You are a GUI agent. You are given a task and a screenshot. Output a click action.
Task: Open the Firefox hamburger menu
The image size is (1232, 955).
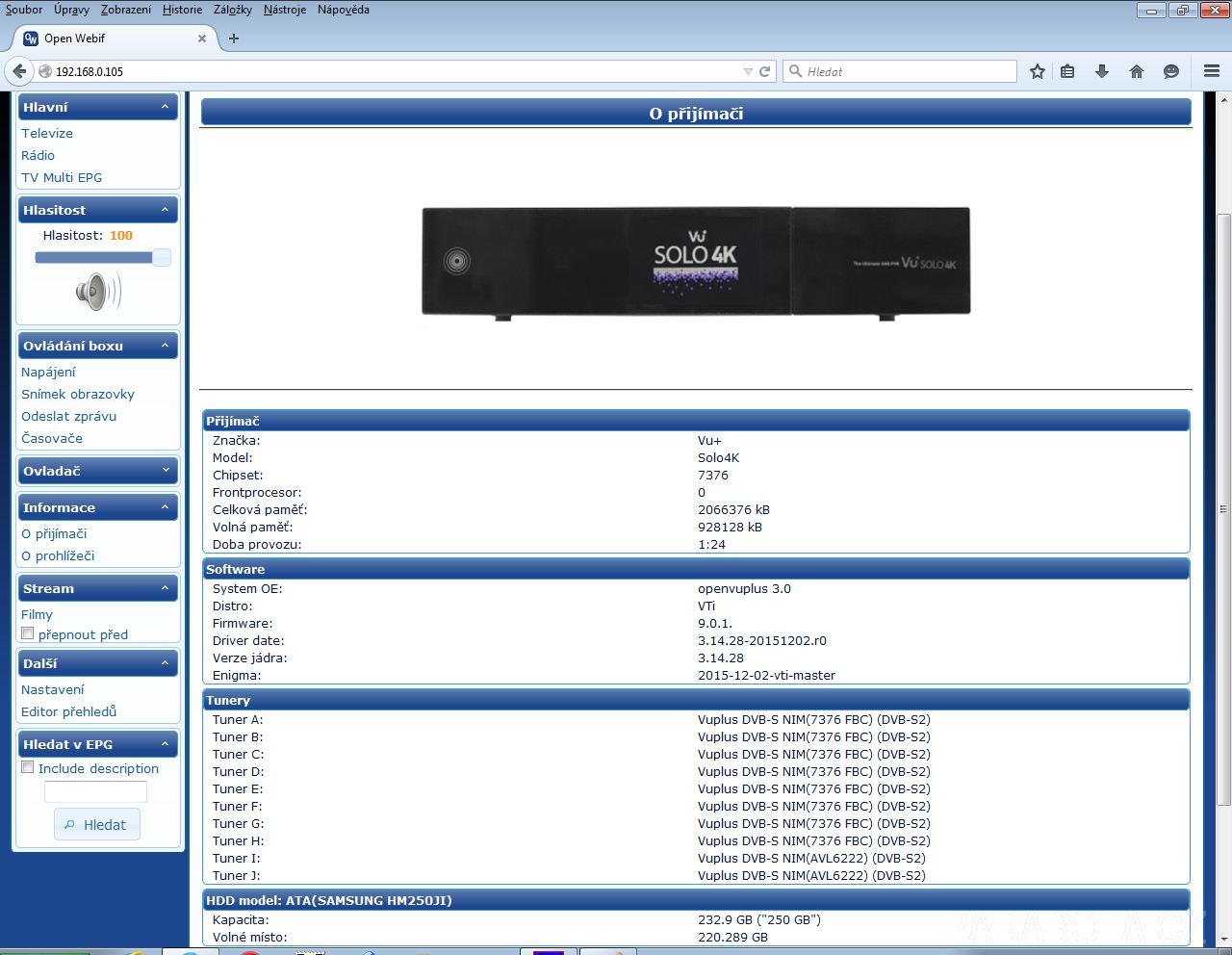[x=1212, y=71]
